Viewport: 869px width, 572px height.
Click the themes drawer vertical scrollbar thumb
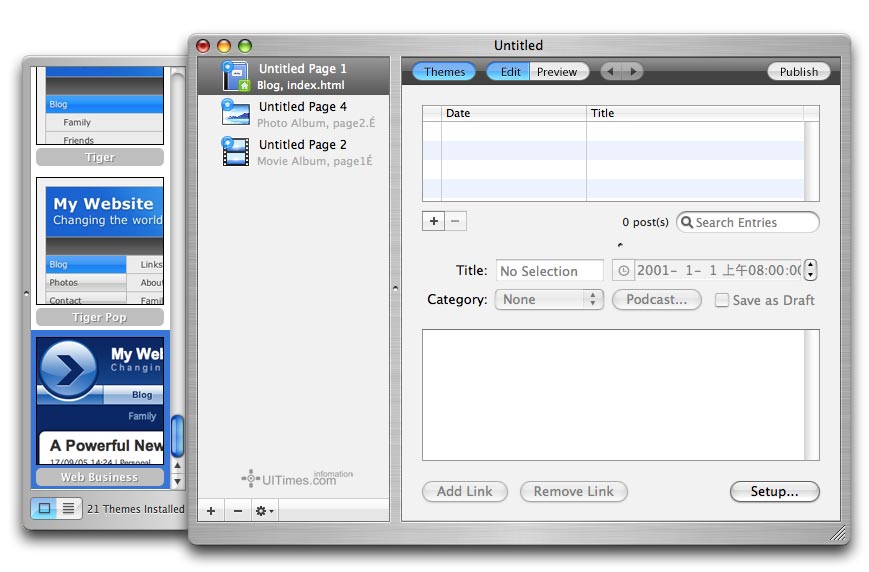178,434
